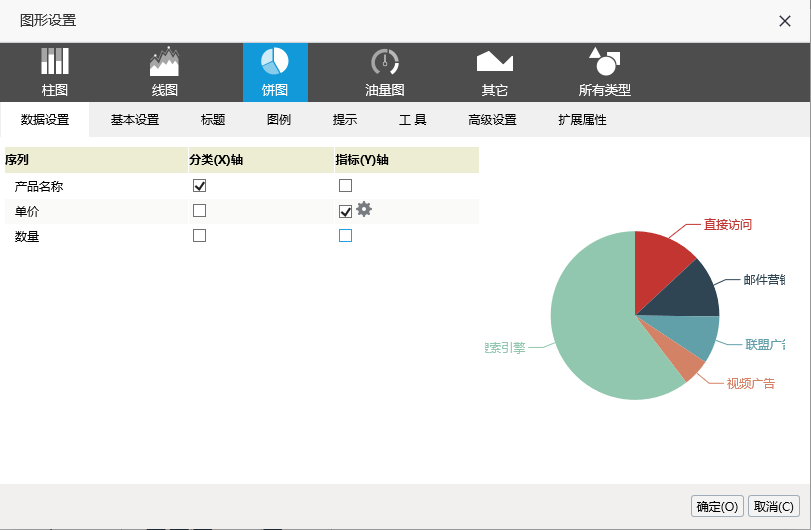Uncheck 单价 指标(Y)轴 checkbox
The height and width of the screenshot is (530, 811).
(346, 211)
